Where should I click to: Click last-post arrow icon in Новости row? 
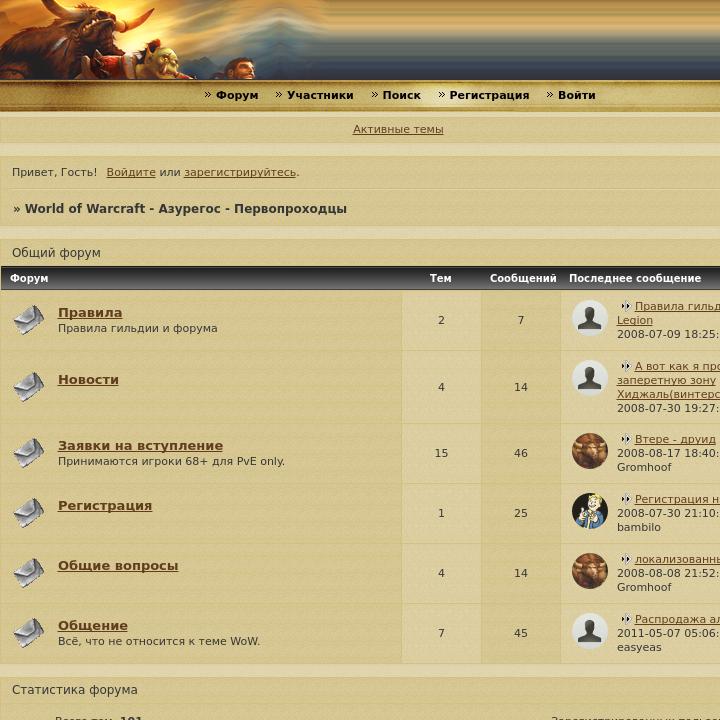click(626, 366)
